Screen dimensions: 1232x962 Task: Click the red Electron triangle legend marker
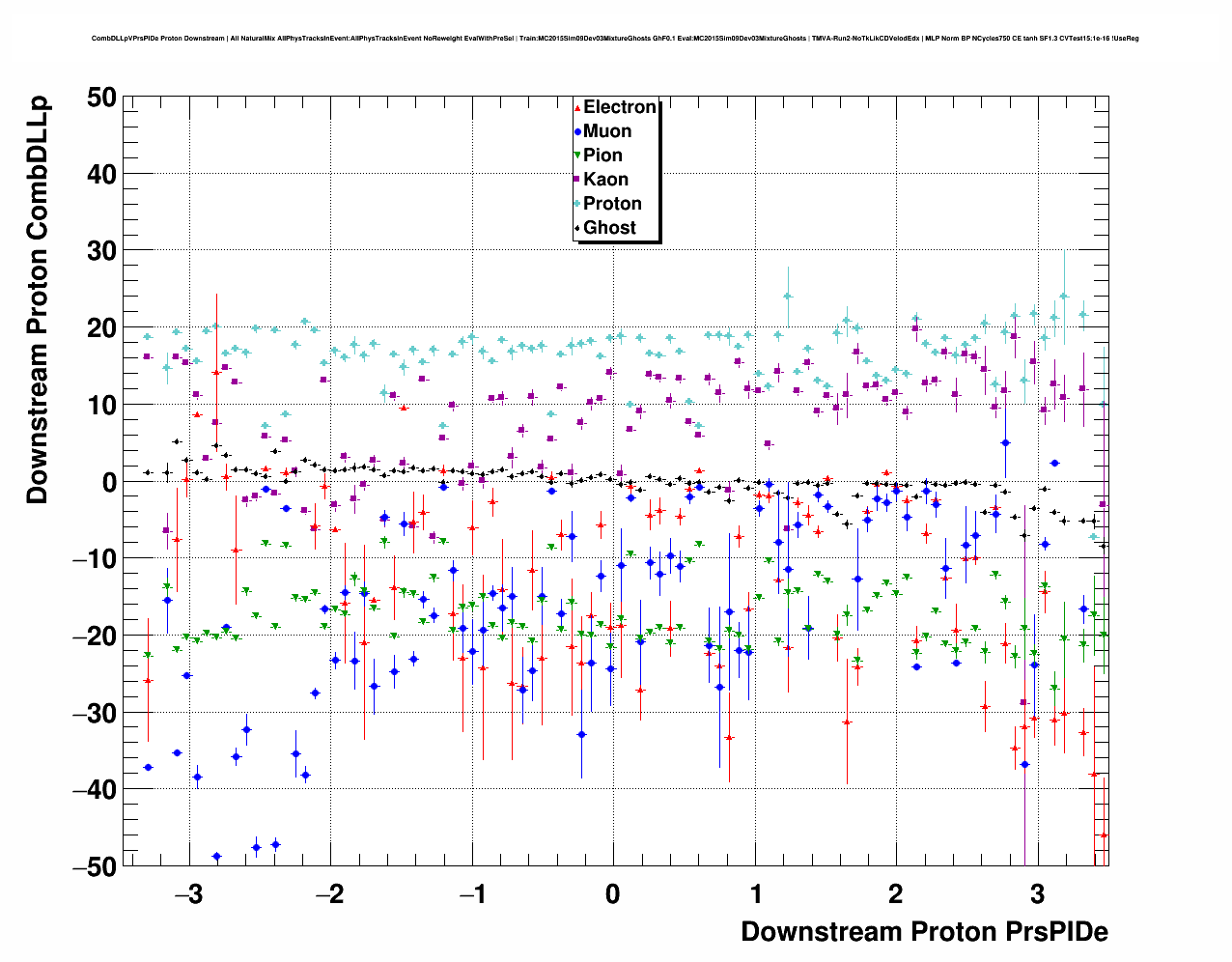[x=577, y=108]
